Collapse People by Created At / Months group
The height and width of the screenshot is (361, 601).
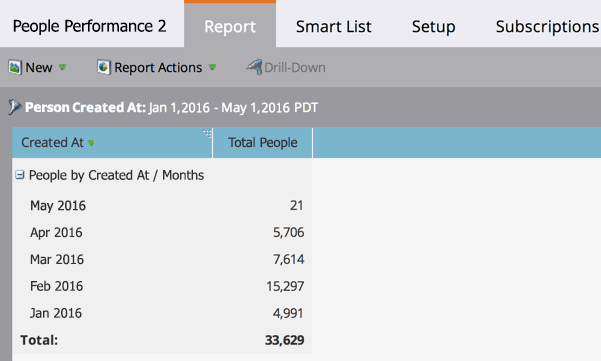pos(20,175)
